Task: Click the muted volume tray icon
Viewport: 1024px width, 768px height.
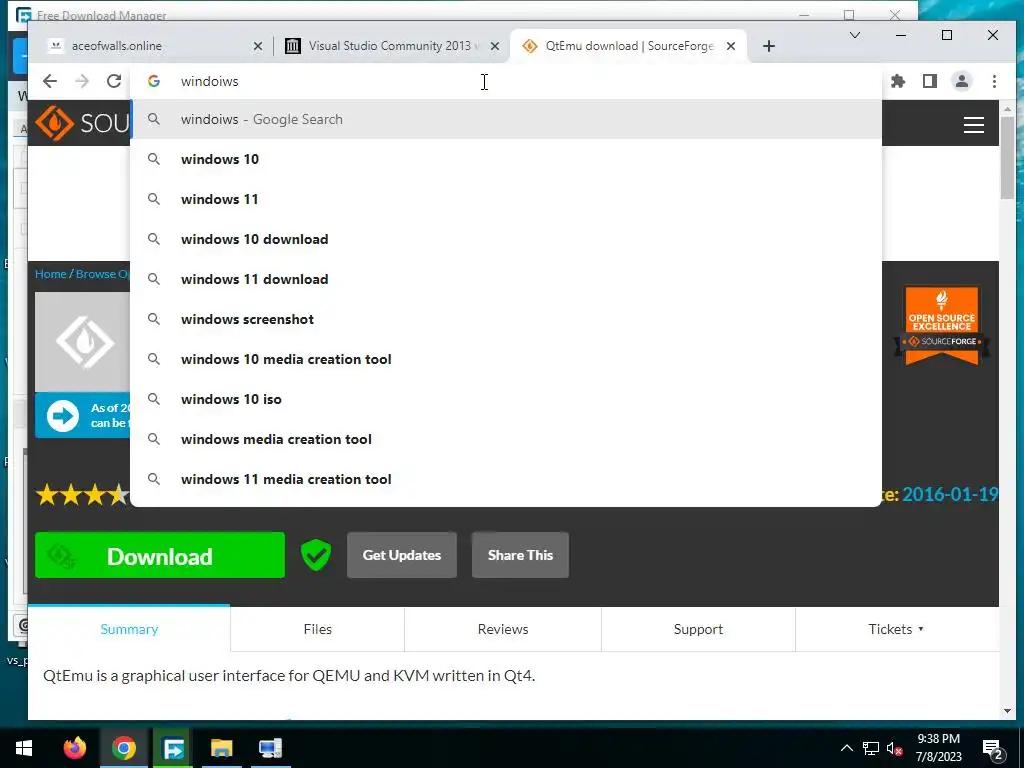Action: pos(895,748)
